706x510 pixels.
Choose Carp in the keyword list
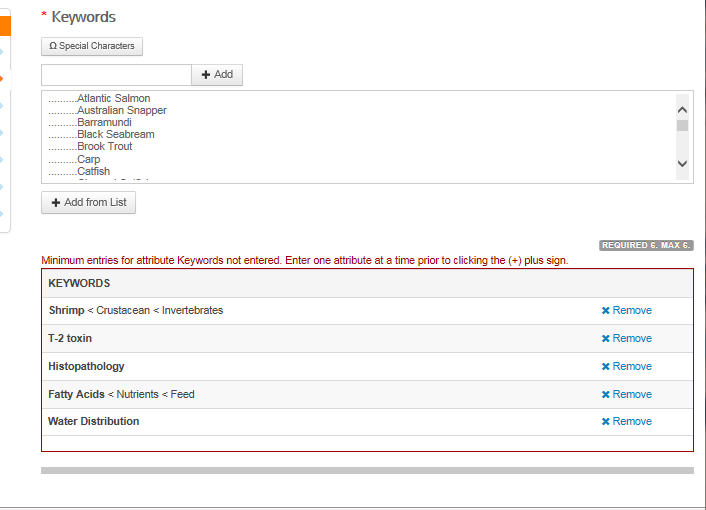[88, 160]
